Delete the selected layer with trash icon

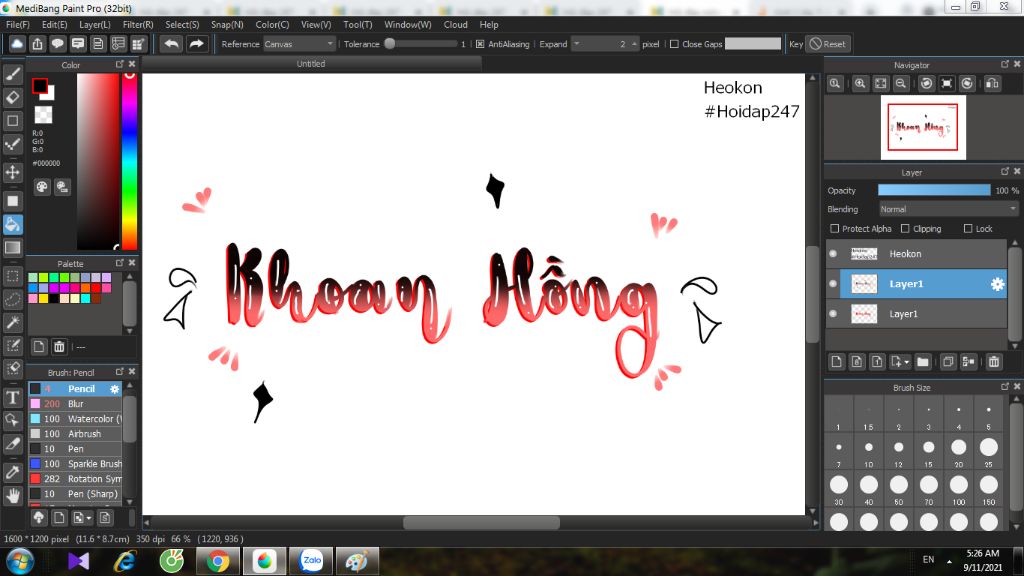click(994, 362)
